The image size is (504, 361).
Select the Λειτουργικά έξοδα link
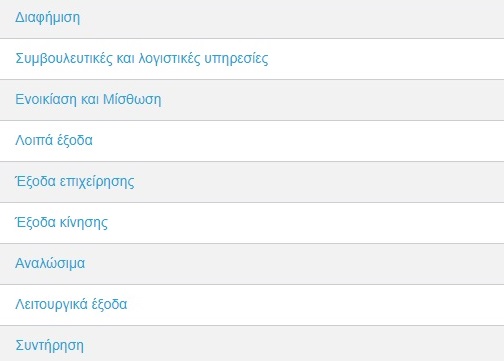[71, 305]
